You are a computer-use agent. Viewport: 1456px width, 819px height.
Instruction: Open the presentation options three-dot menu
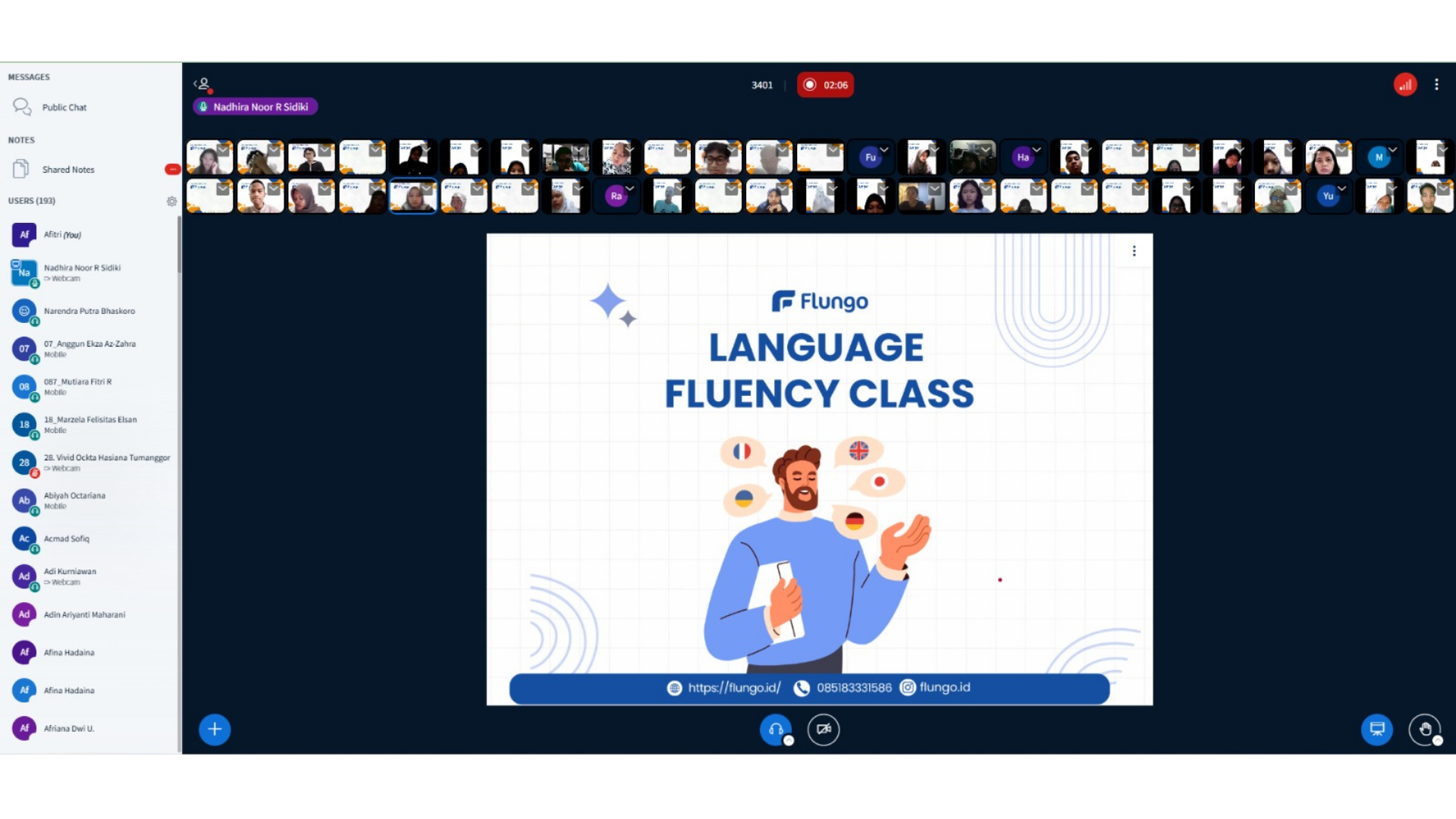[x=1134, y=251]
